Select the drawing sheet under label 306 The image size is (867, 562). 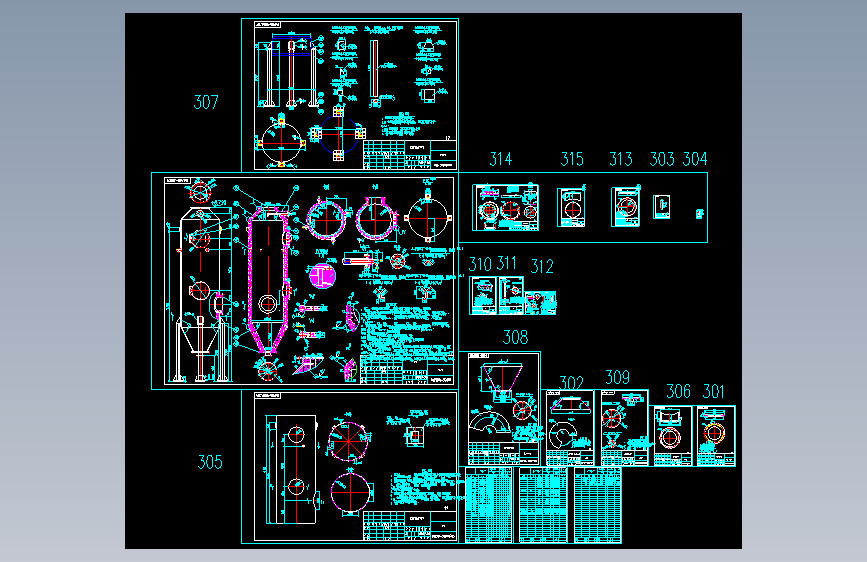[672, 436]
